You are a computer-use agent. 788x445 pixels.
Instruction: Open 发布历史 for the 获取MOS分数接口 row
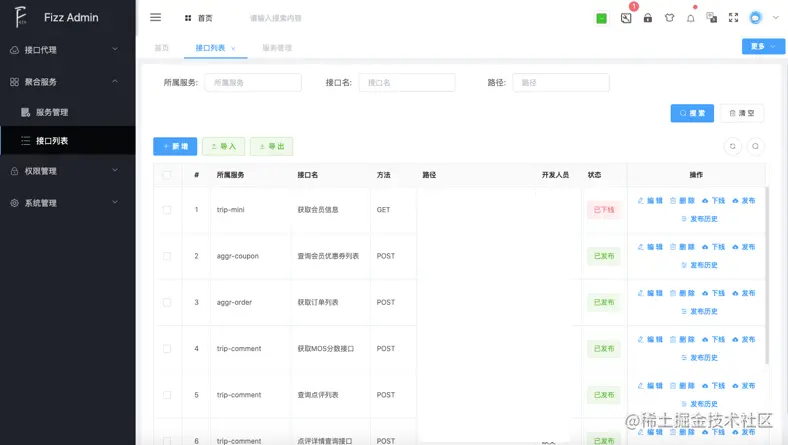point(699,358)
